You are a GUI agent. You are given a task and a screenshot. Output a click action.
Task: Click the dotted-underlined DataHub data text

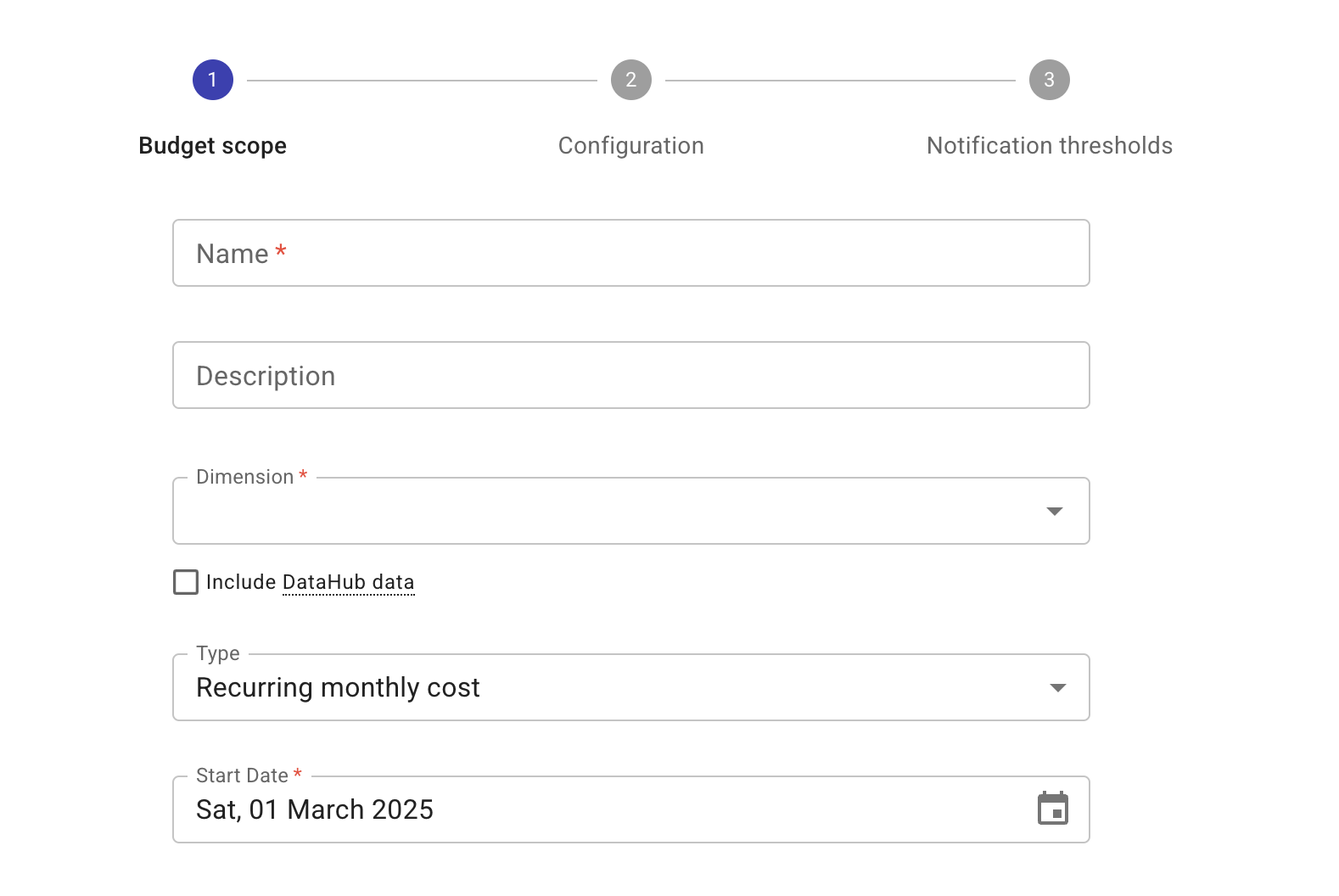tap(348, 582)
